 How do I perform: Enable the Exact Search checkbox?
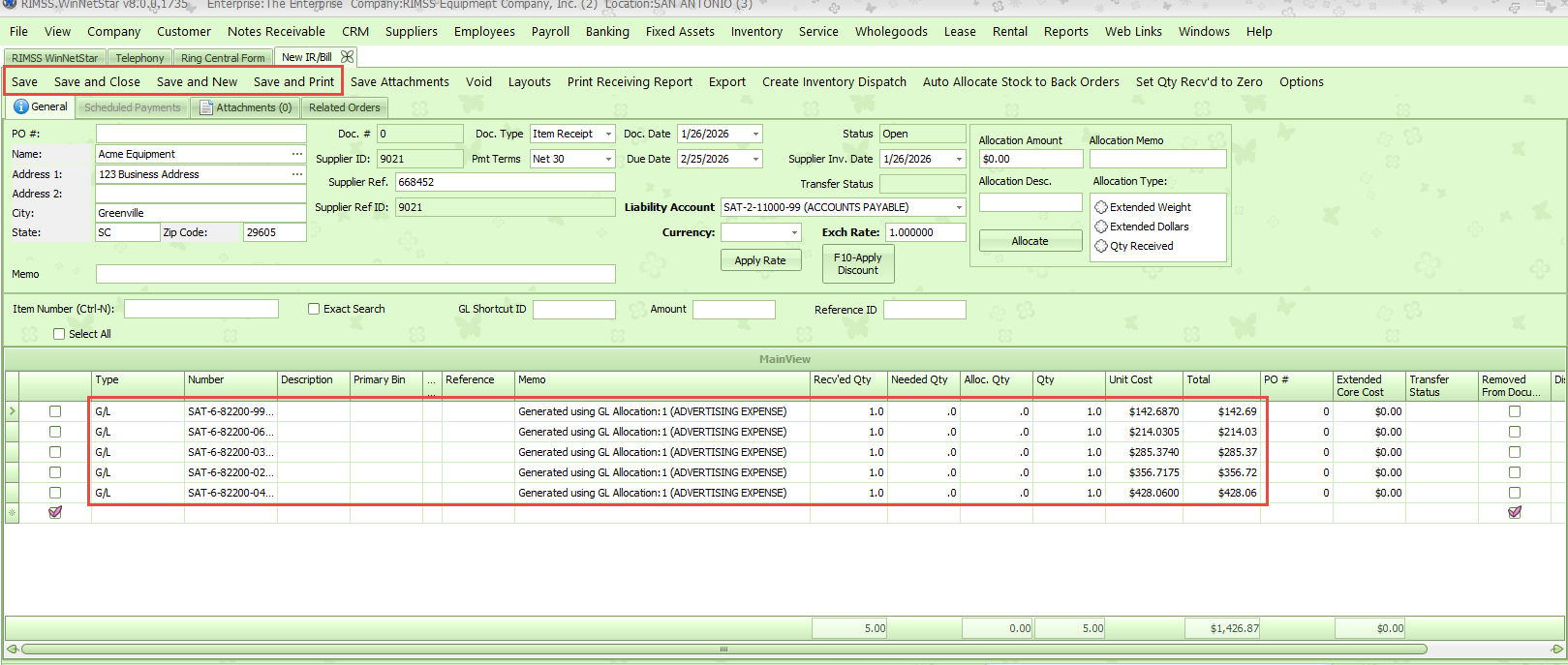[314, 309]
